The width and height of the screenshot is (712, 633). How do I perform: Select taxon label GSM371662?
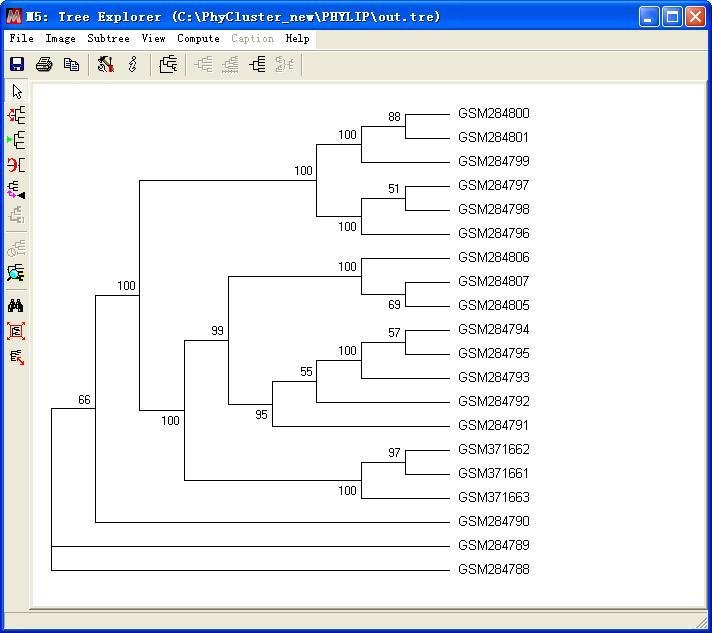tap(494, 450)
